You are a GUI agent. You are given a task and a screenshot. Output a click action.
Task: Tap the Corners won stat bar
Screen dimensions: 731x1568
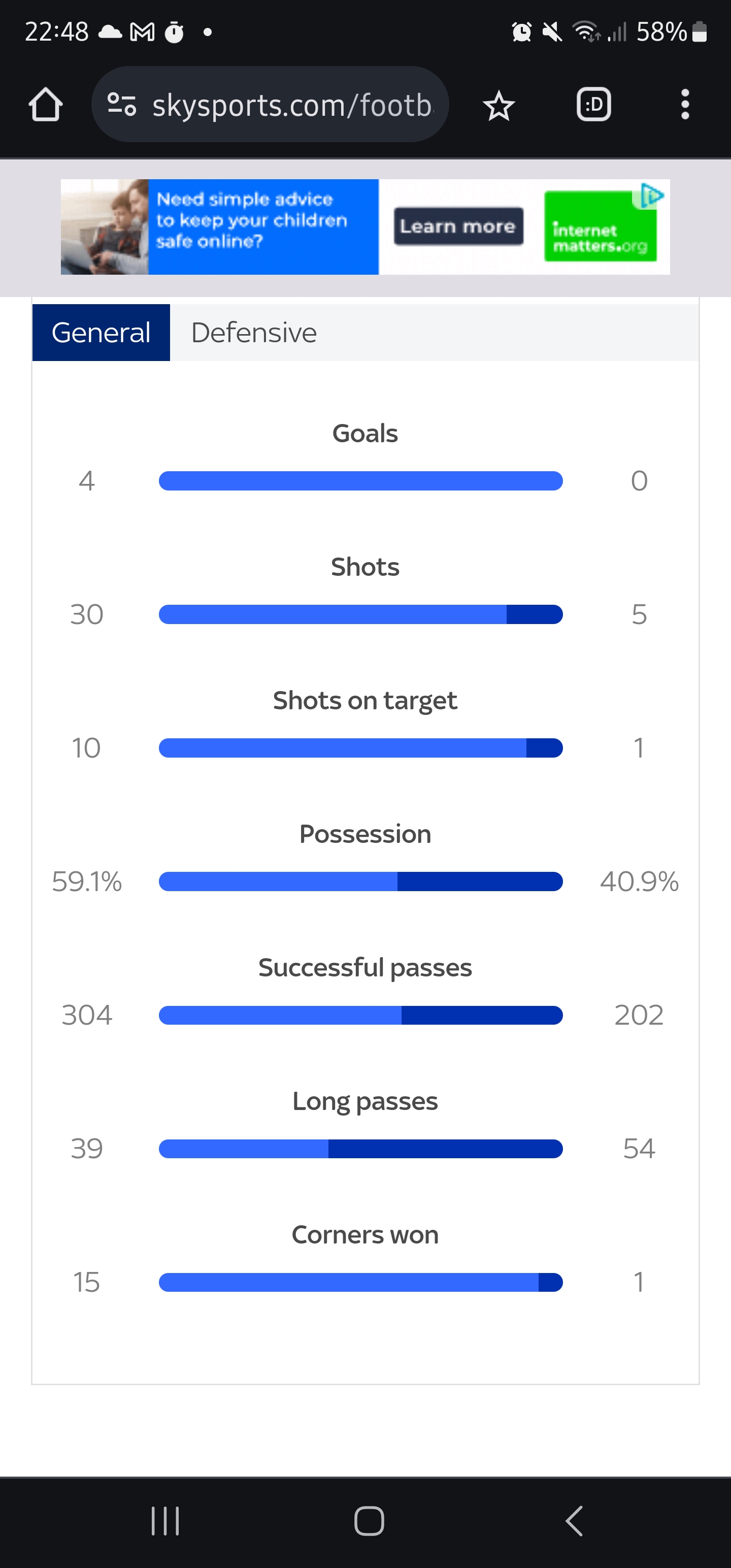click(x=360, y=1282)
